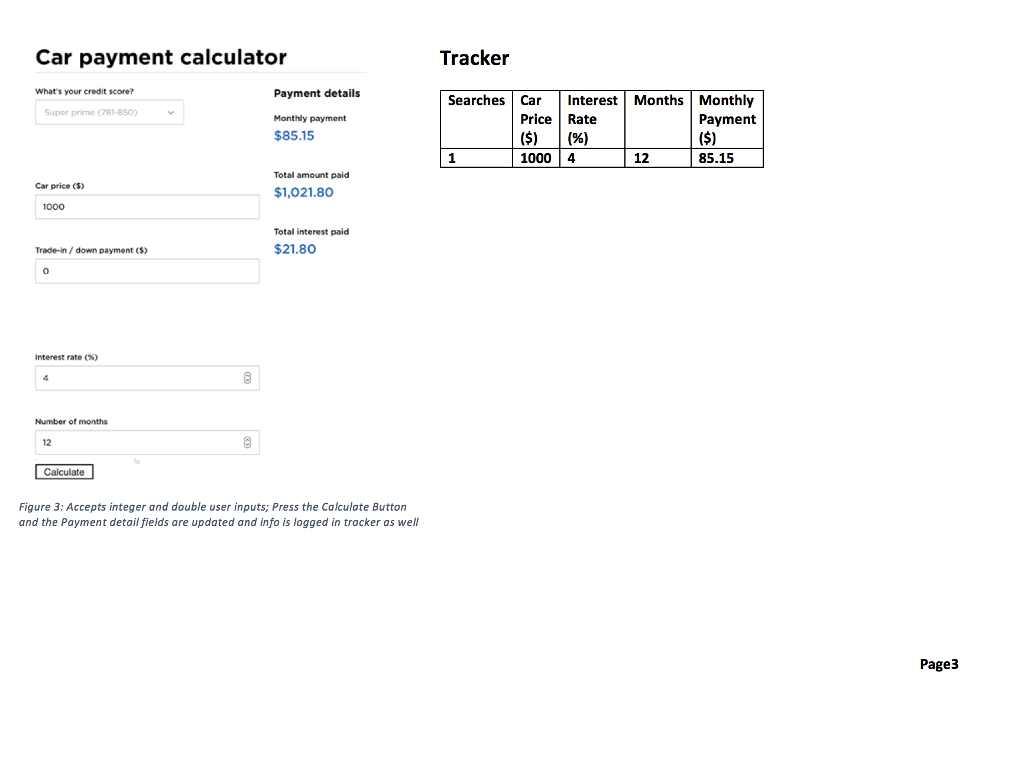Focus the Trade-in / down payment field
1024x760 pixels.
coord(147,271)
